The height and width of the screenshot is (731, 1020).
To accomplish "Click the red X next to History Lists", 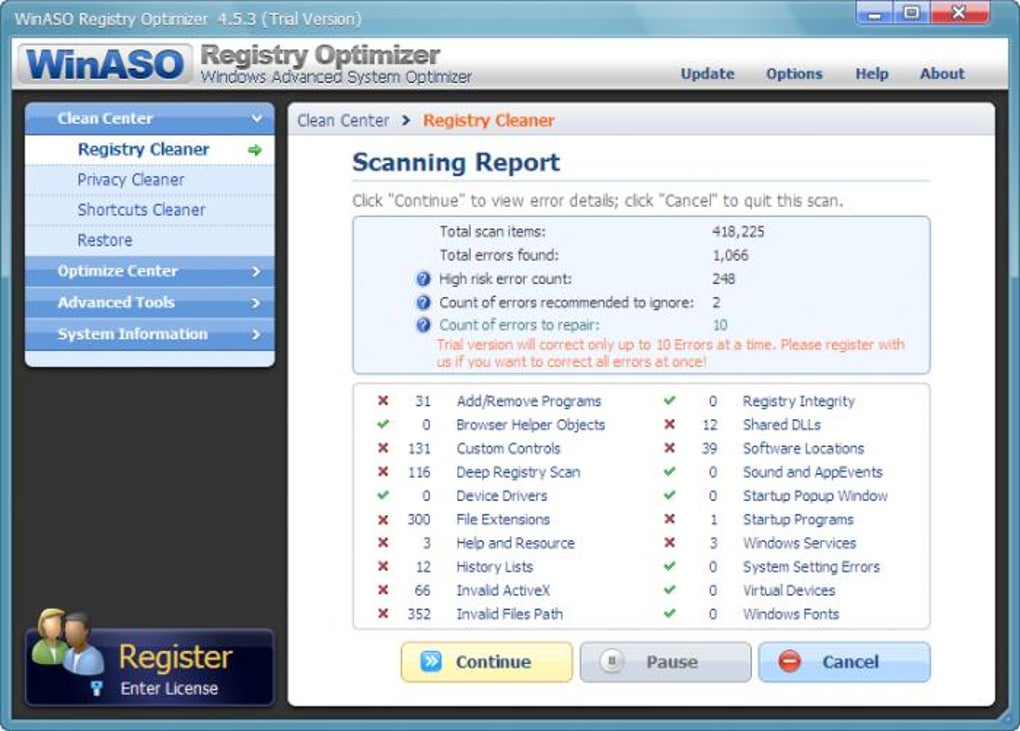I will coord(383,566).
